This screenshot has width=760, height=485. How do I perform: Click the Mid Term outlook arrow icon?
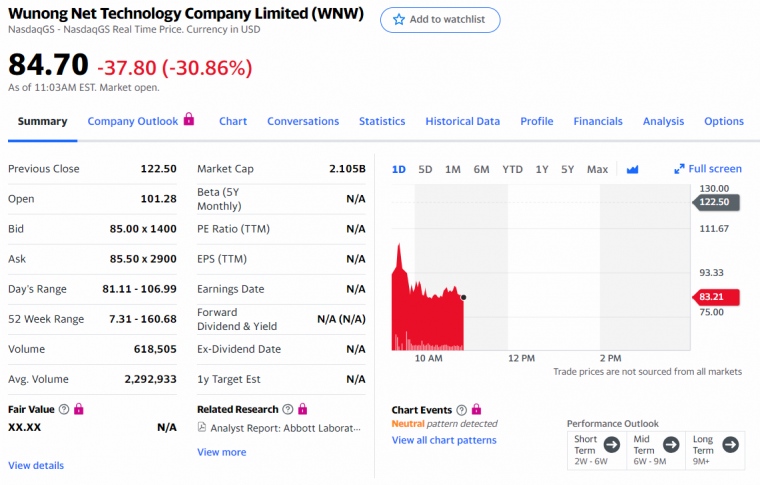[671, 444]
